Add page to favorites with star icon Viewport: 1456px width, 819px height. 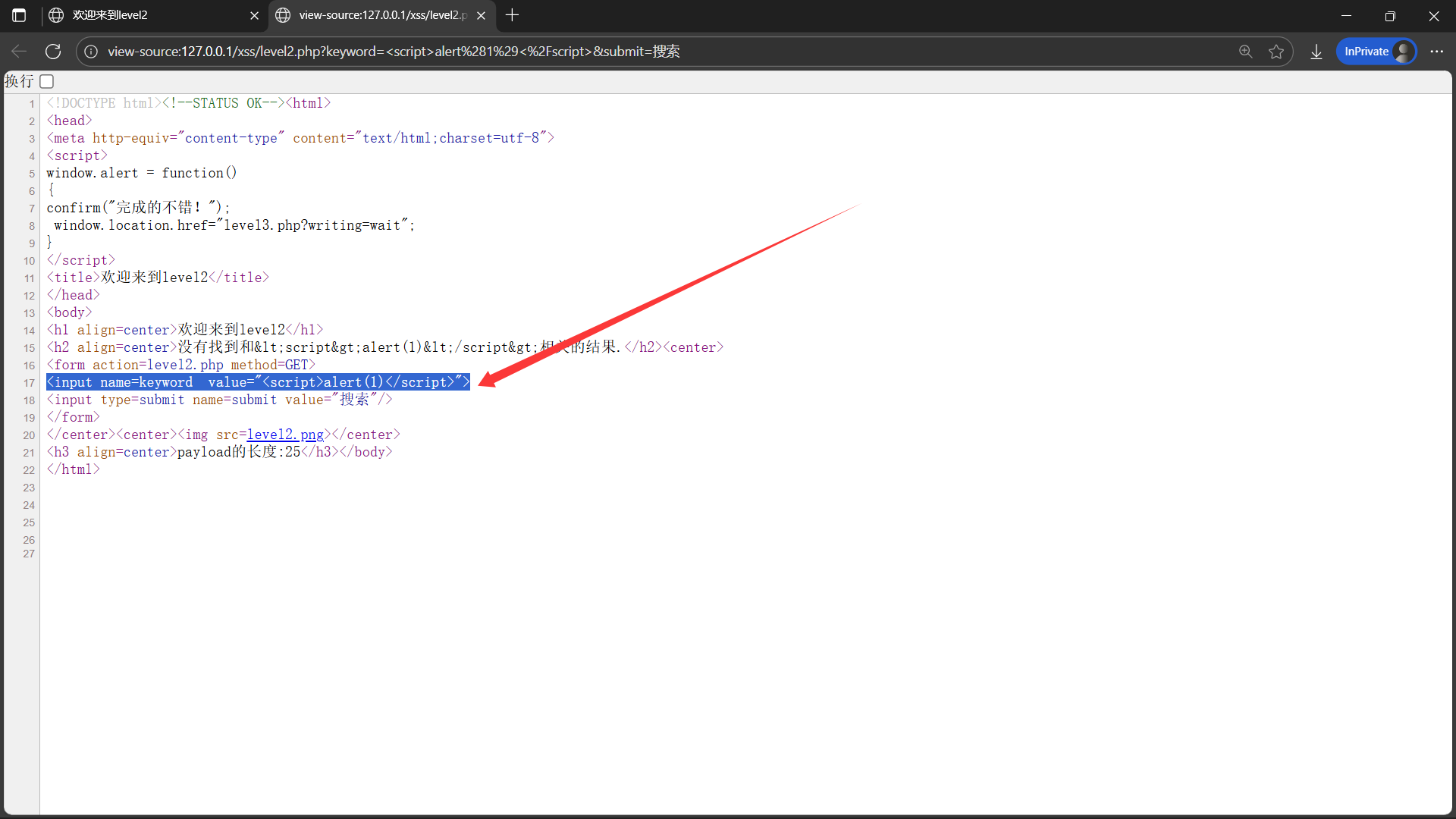click(1276, 52)
